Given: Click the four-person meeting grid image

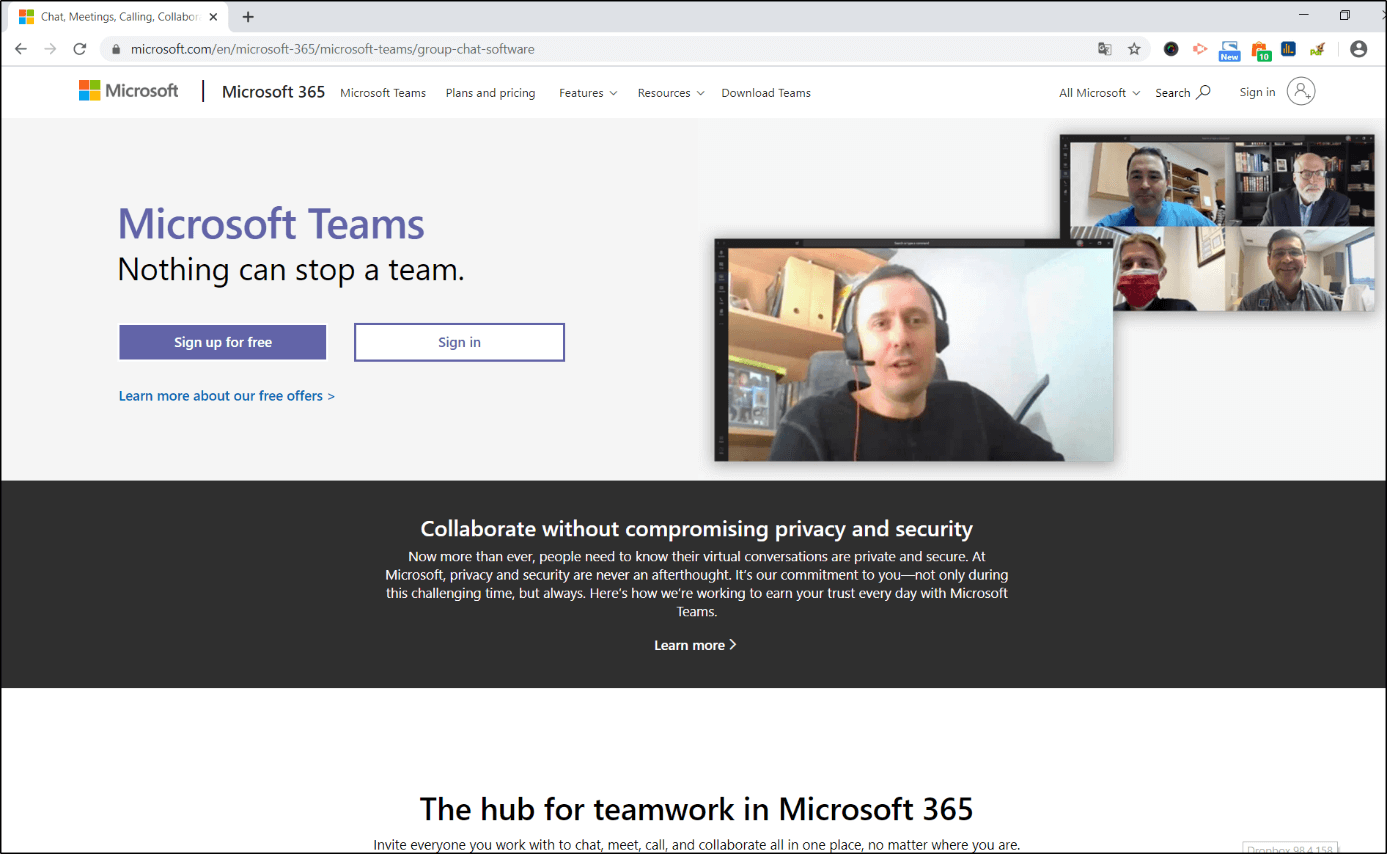Looking at the screenshot, I should (1217, 222).
